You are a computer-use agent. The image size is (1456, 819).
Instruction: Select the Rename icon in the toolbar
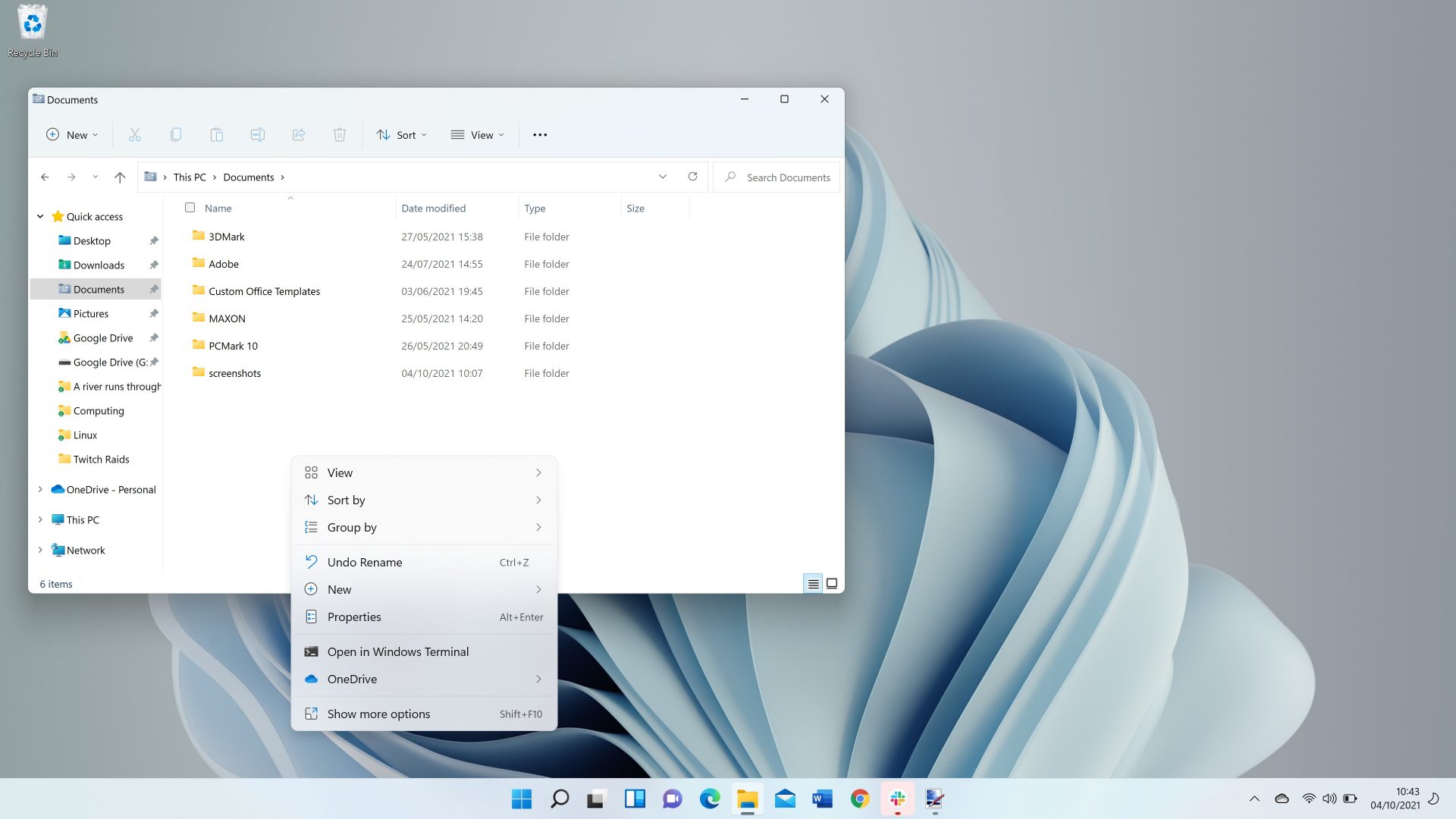[x=258, y=134]
